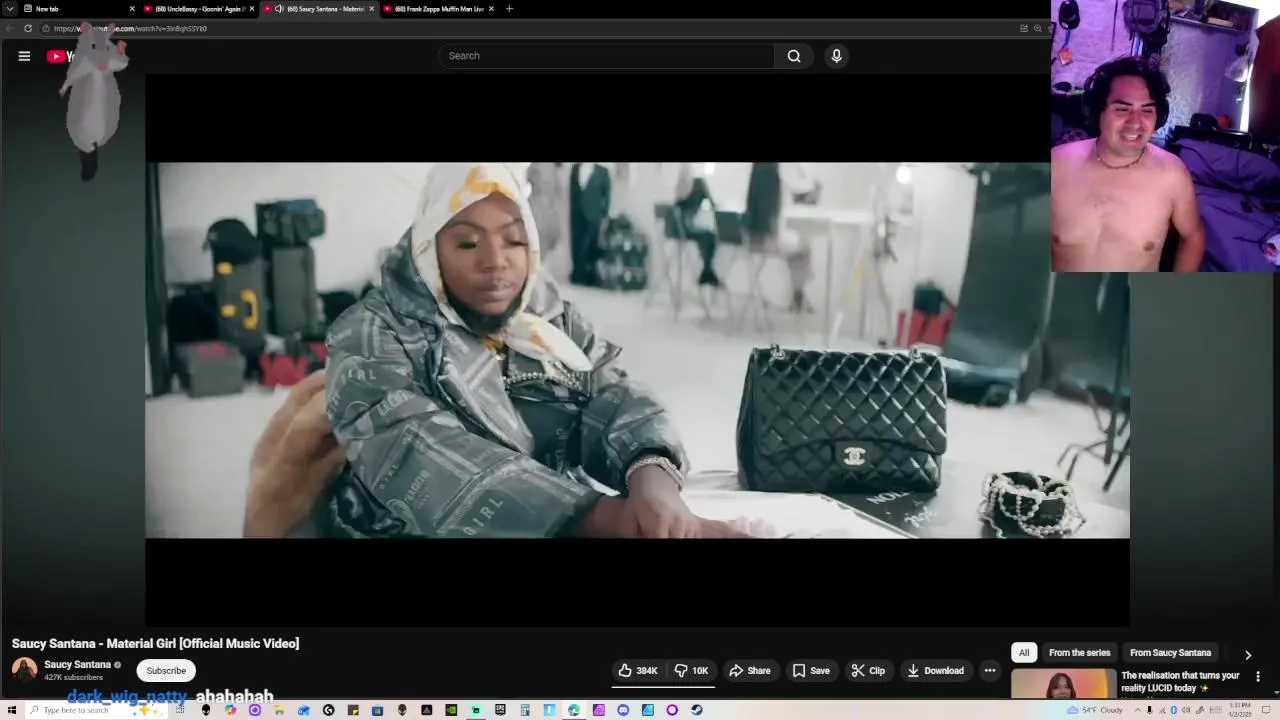Close the Frank Zappa Muffin Man tab
The height and width of the screenshot is (720, 1280).
(491, 9)
